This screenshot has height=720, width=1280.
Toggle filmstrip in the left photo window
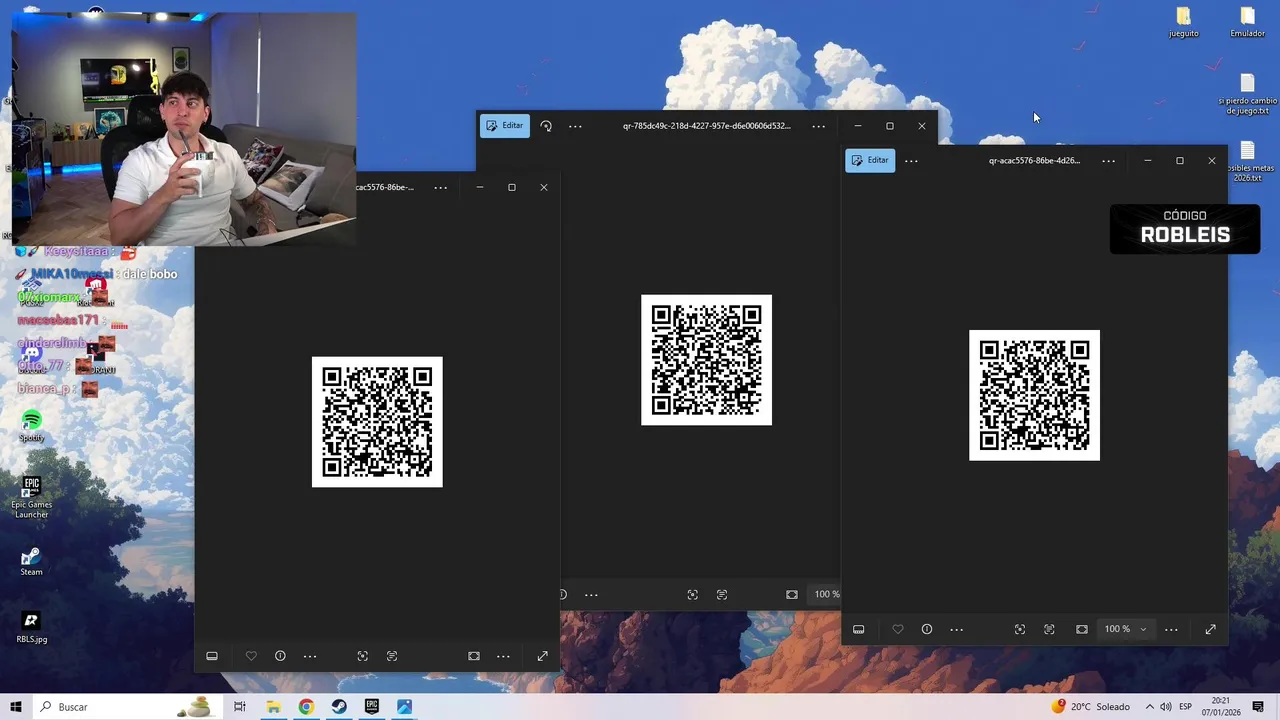pyautogui.click(x=212, y=656)
